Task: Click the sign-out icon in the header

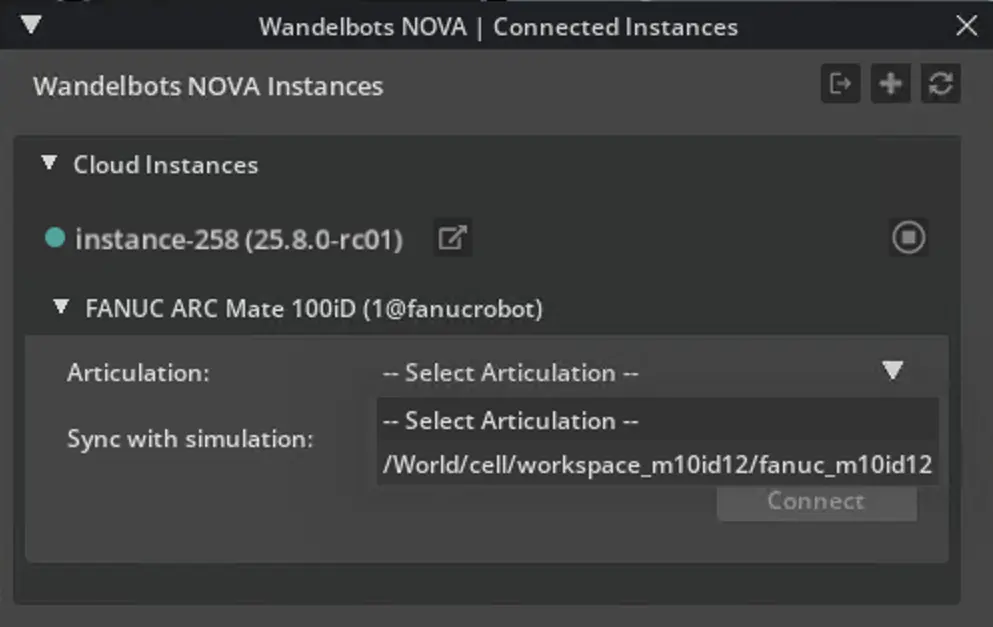Action: point(840,84)
